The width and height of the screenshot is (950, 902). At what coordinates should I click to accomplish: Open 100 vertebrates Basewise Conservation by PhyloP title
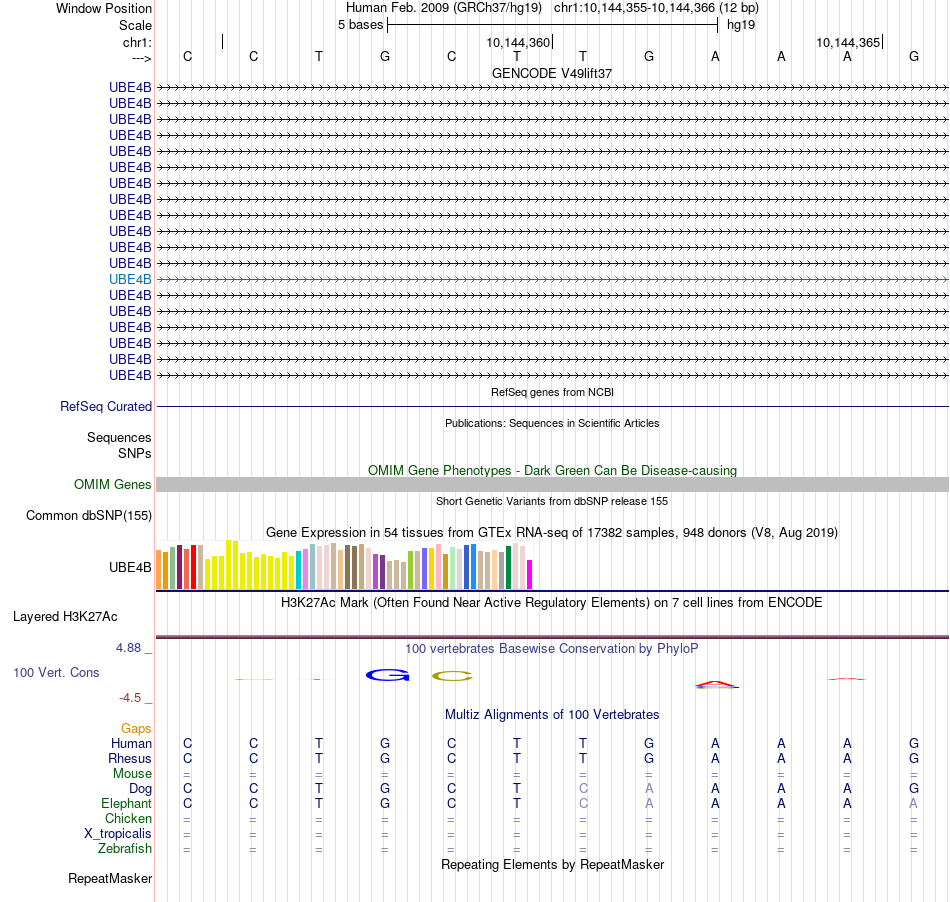(552, 649)
